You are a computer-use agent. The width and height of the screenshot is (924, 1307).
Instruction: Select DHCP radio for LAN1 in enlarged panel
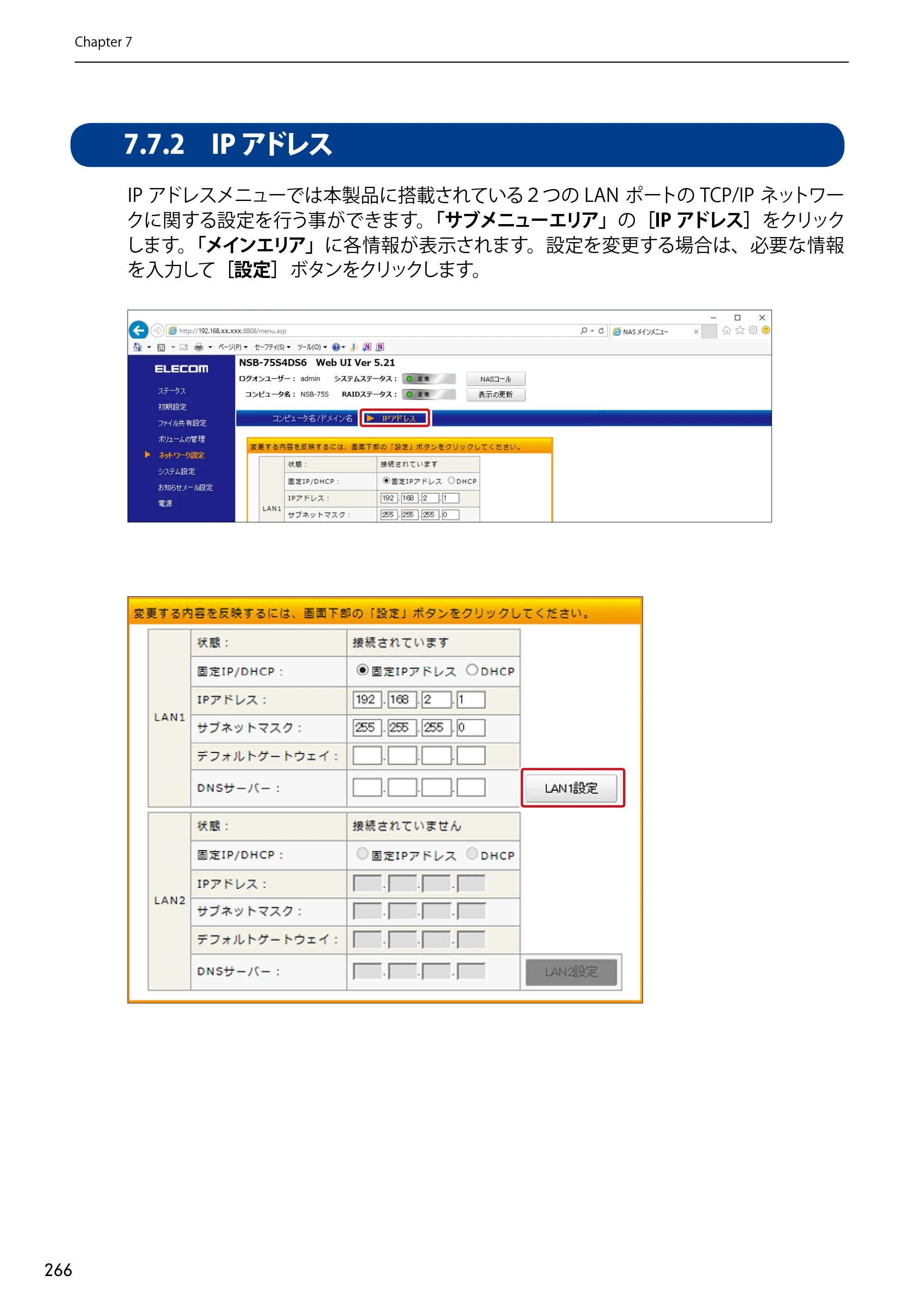[x=471, y=670]
